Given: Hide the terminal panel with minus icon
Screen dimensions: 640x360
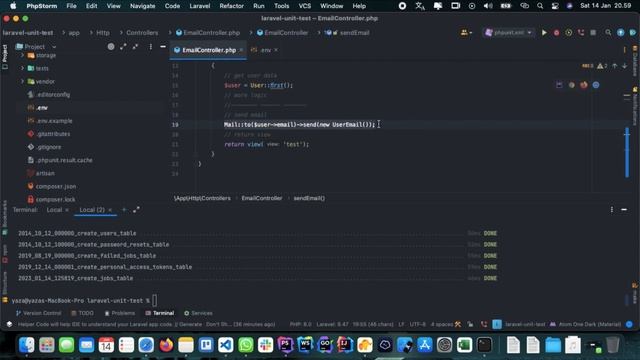Looking at the screenshot, I should (x=624, y=209).
